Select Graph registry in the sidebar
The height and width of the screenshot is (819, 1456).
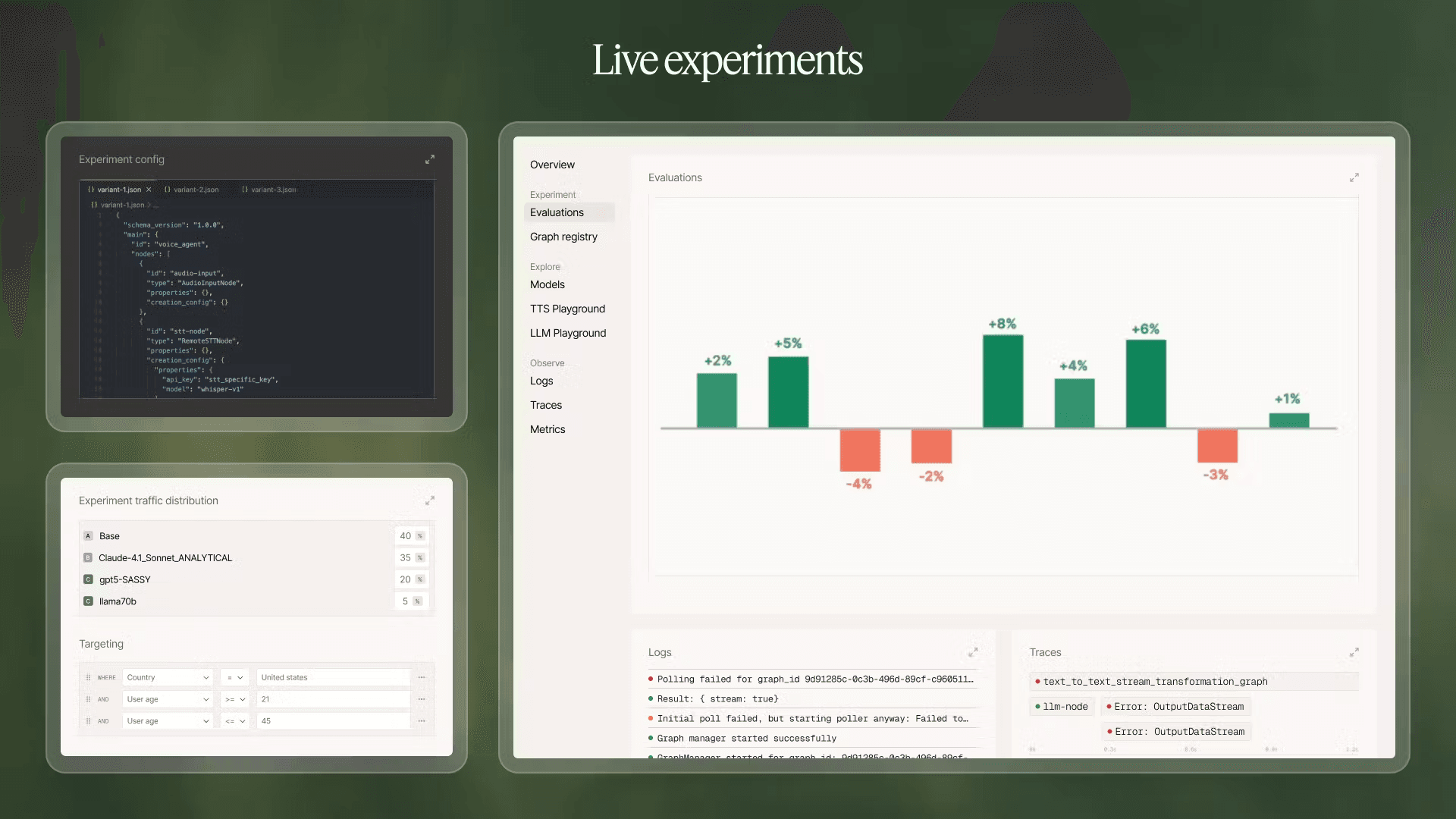point(564,237)
